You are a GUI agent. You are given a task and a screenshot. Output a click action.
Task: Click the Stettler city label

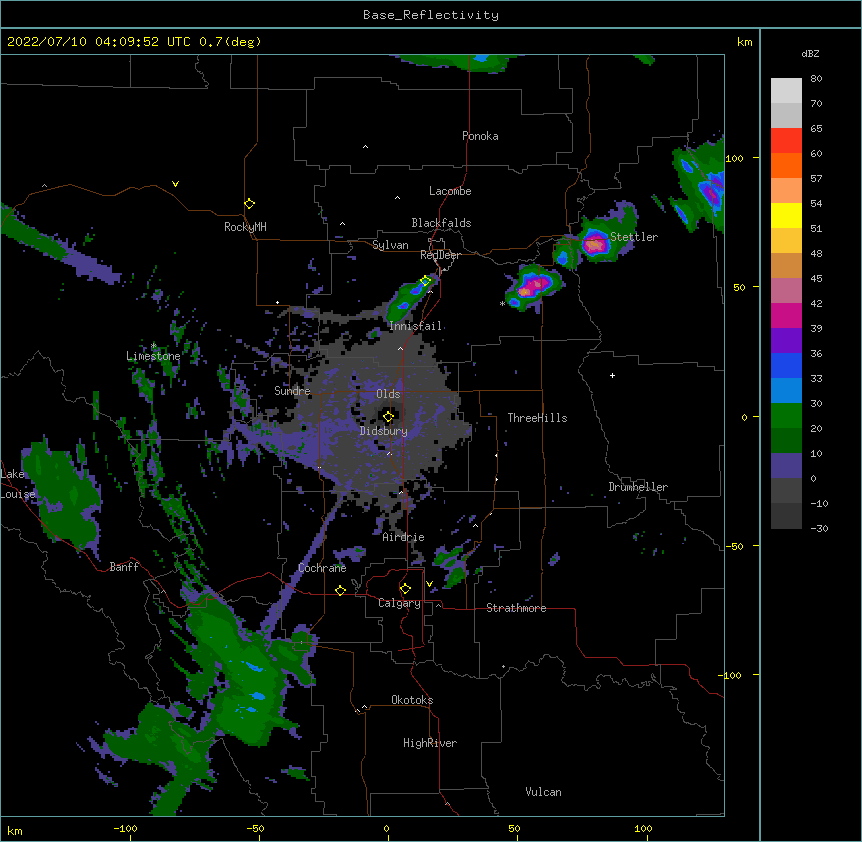click(x=634, y=237)
